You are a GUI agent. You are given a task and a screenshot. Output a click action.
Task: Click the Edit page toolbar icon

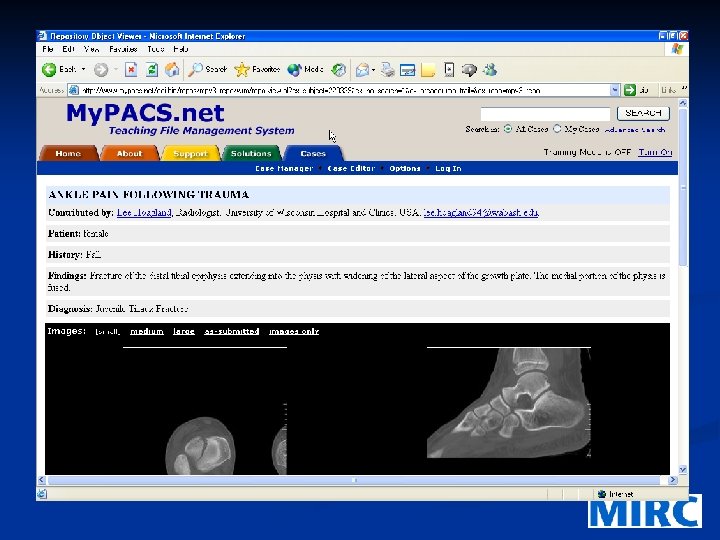pyautogui.click(x=407, y=70)
